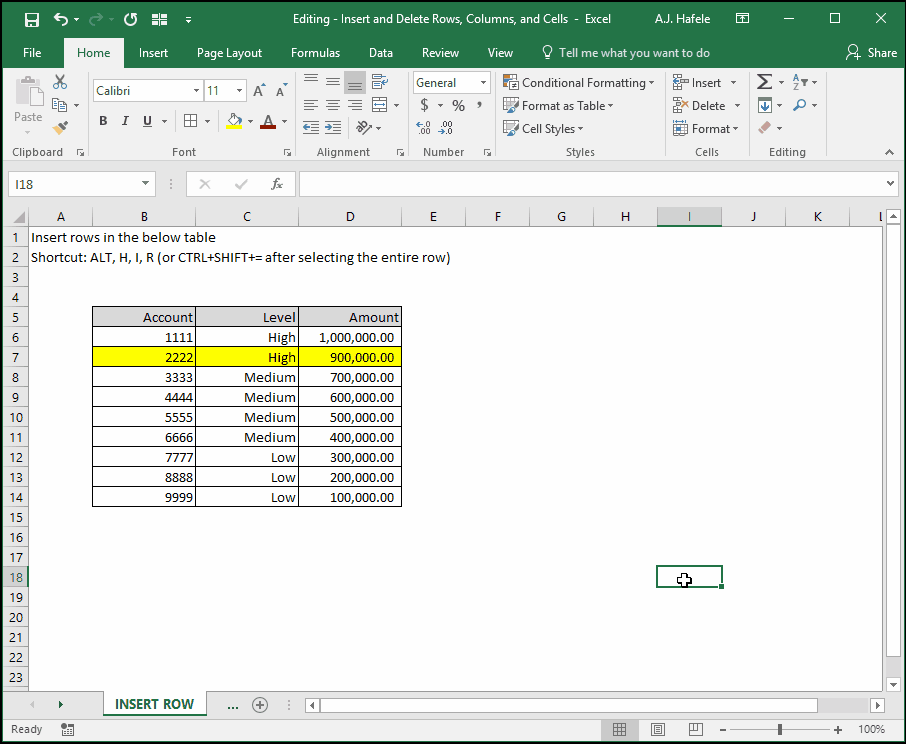Collapse the ribbon with the up chevron
Screen dimensions: 906x744
889,152
